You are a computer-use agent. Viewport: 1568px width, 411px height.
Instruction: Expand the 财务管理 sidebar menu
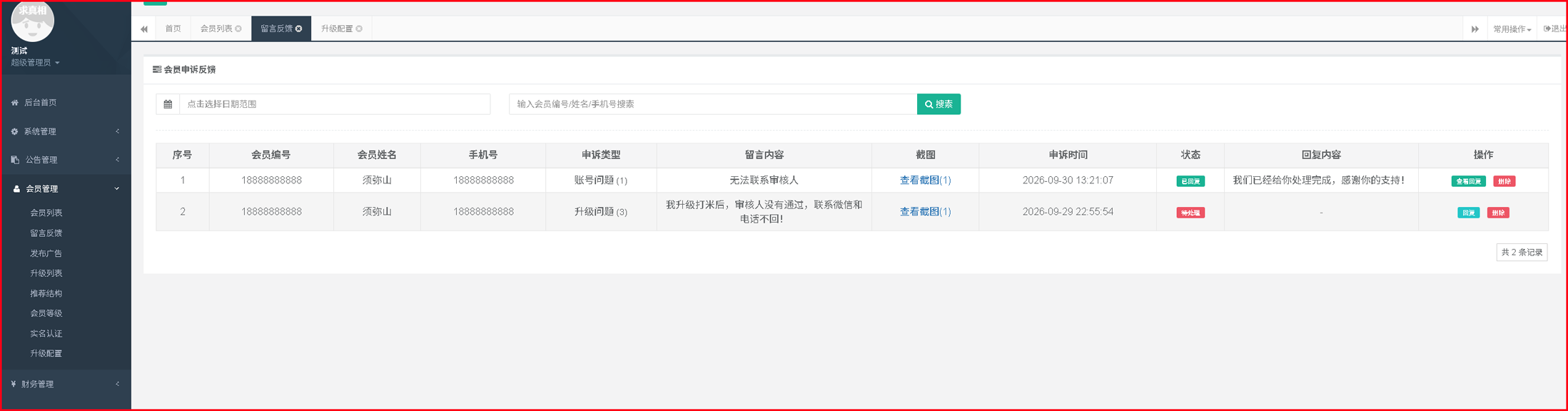click(66, 385)
